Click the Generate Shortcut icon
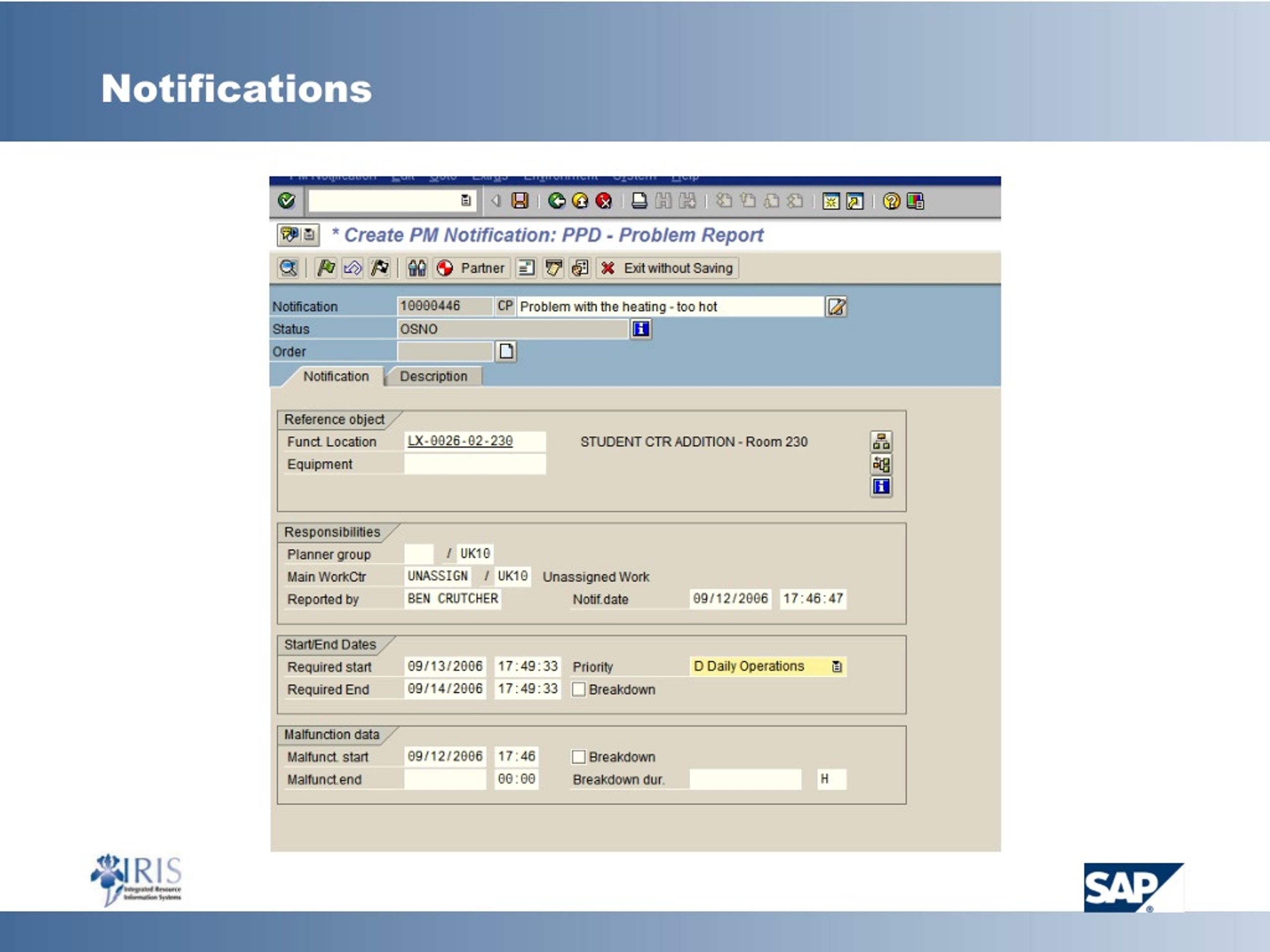This screenshot has width=1270, height=952. 854,201
